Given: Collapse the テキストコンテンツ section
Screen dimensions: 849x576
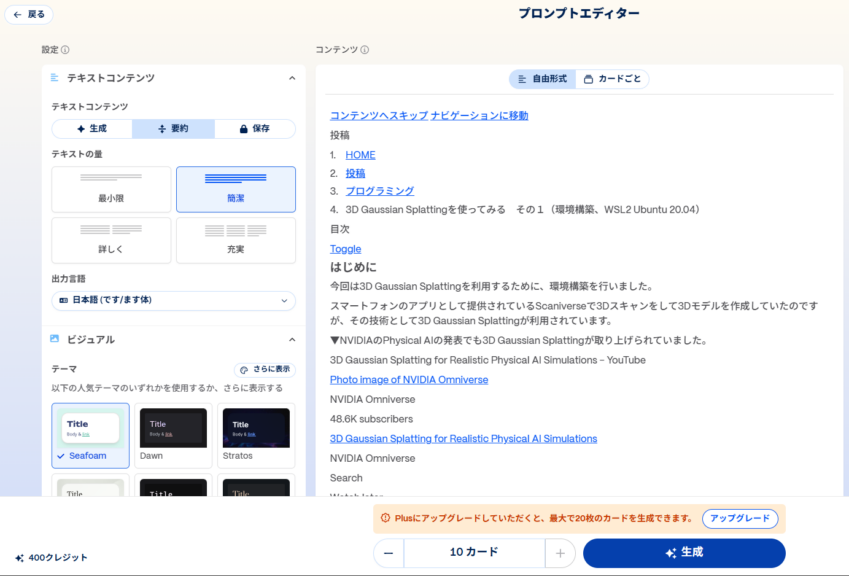Looking at the screenshot, I should [291, 78].
